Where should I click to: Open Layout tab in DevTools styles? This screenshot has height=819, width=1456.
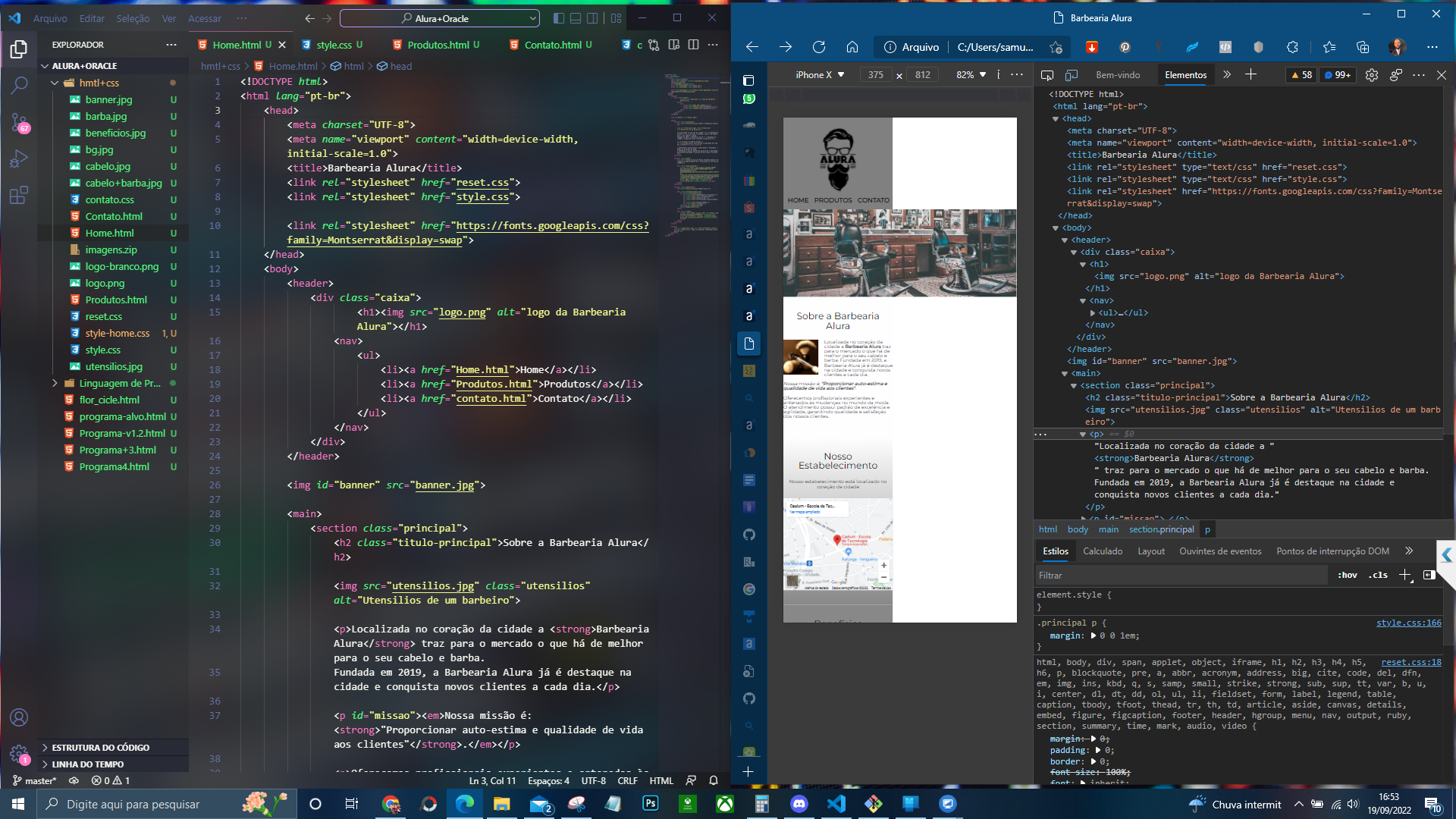(x=1150, y=551)
